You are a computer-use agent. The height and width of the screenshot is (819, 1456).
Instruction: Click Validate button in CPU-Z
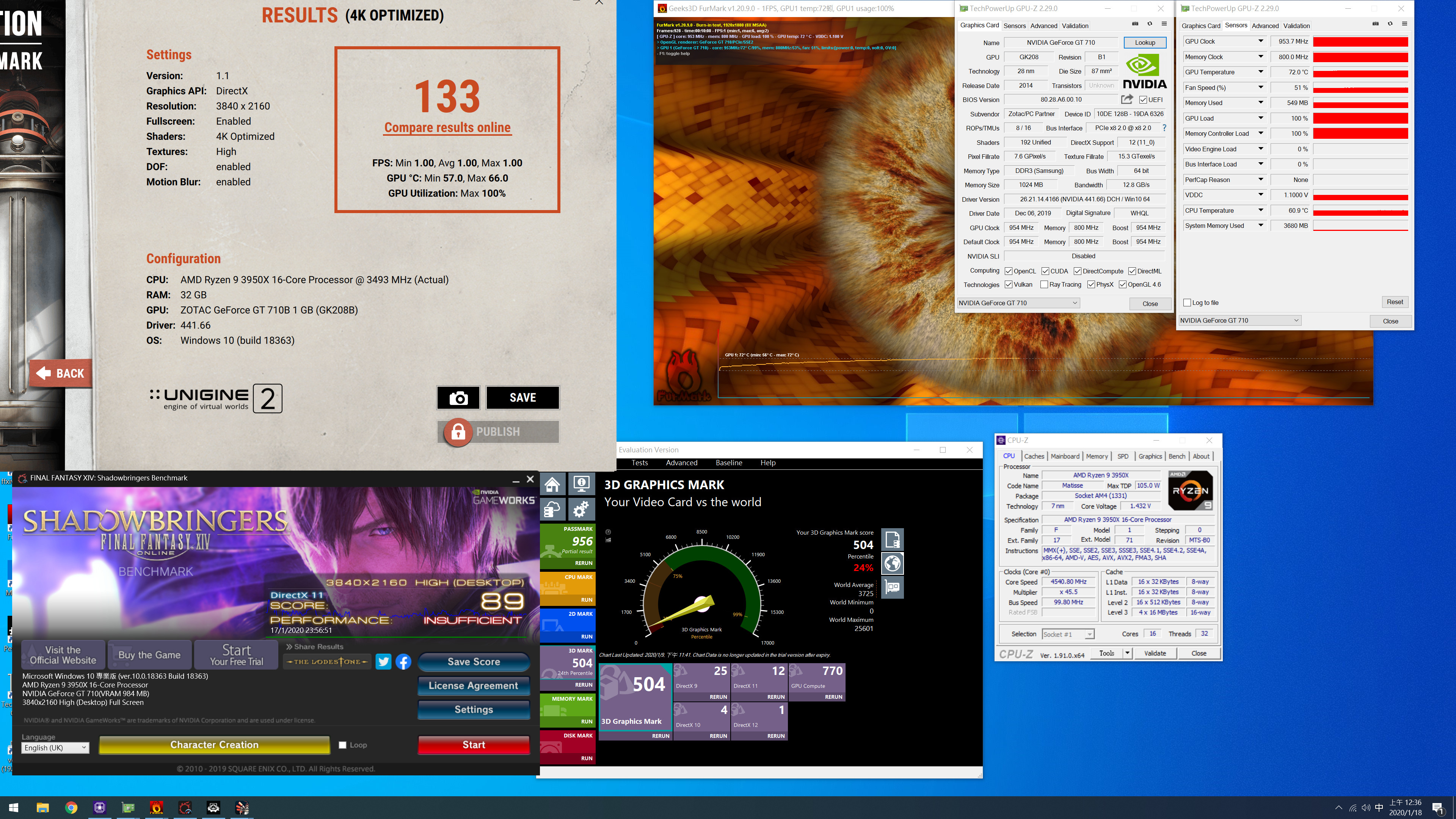[1155, 653]
